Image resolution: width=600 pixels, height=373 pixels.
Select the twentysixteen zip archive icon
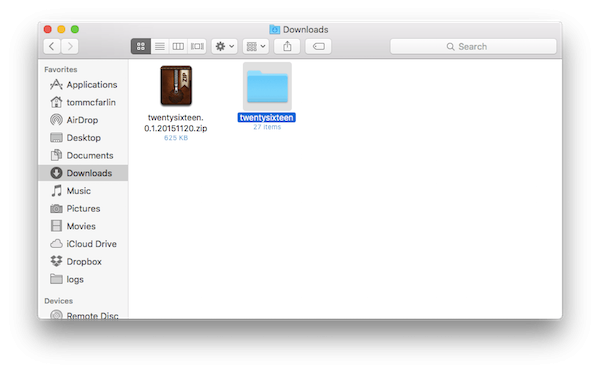(x=176, y=86)
